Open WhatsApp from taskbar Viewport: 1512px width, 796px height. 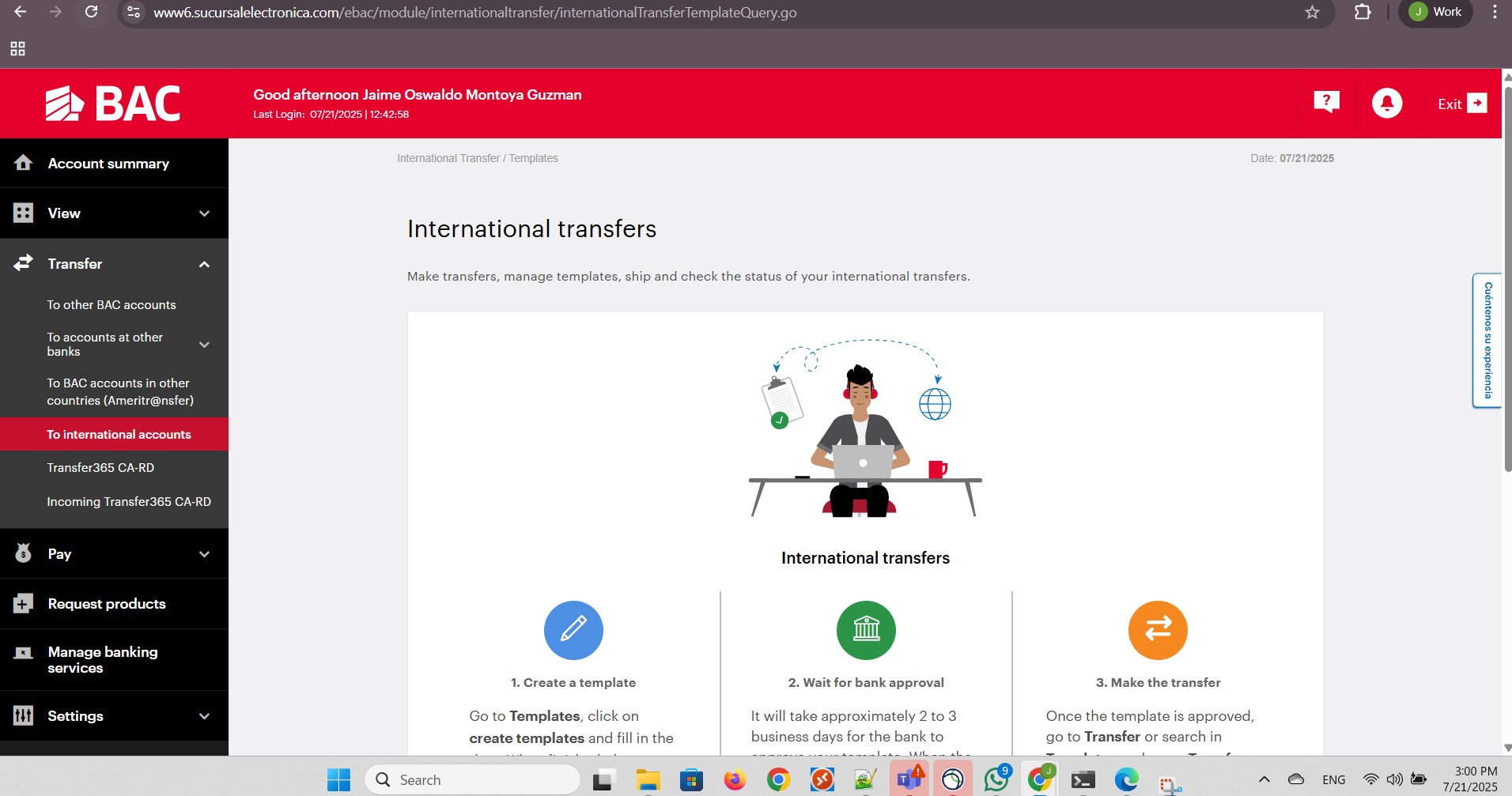[996, 780]
